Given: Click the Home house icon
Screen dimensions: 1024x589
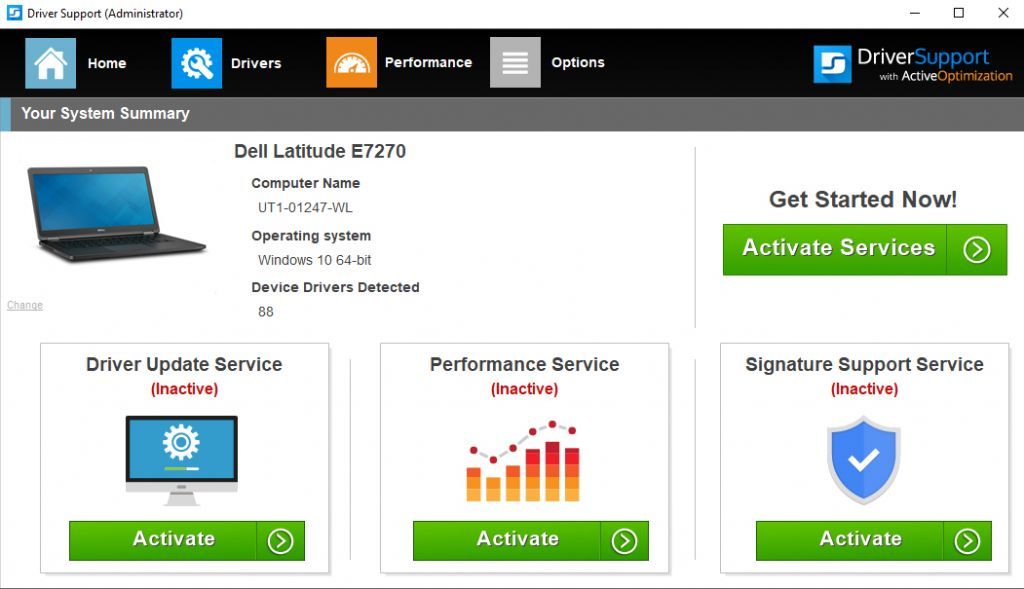Looking at the screenshot, I should click(50, 63).
